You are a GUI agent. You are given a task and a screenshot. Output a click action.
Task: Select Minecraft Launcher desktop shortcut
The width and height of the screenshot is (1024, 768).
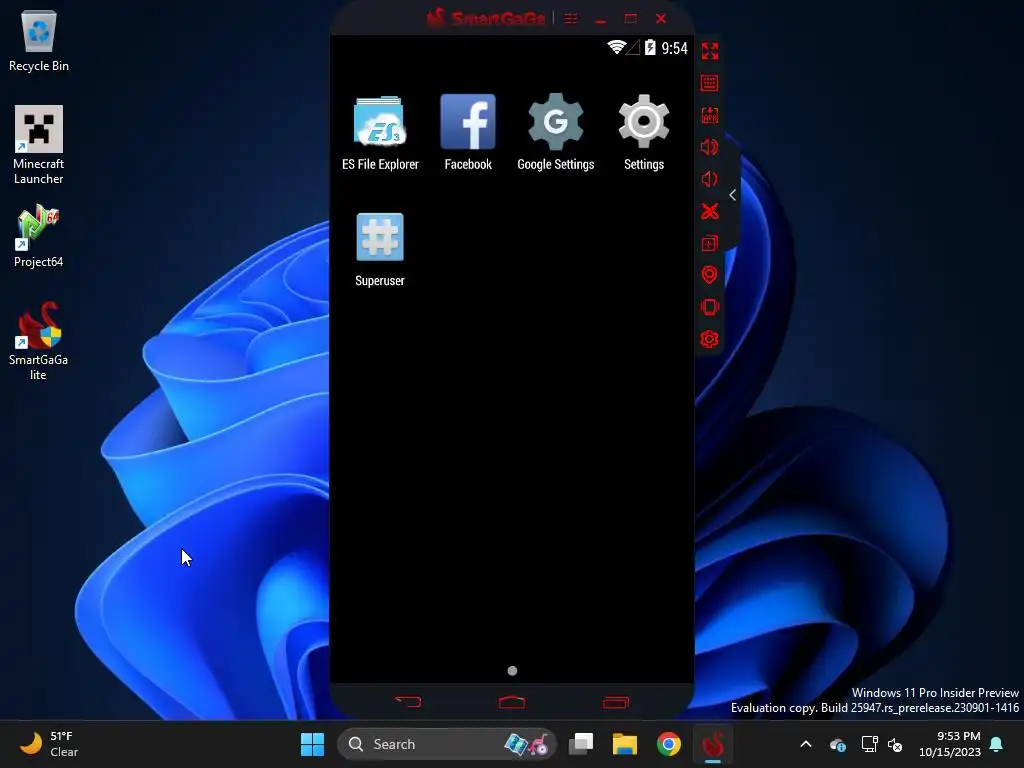pyautogui.click(x=39, y=145)
